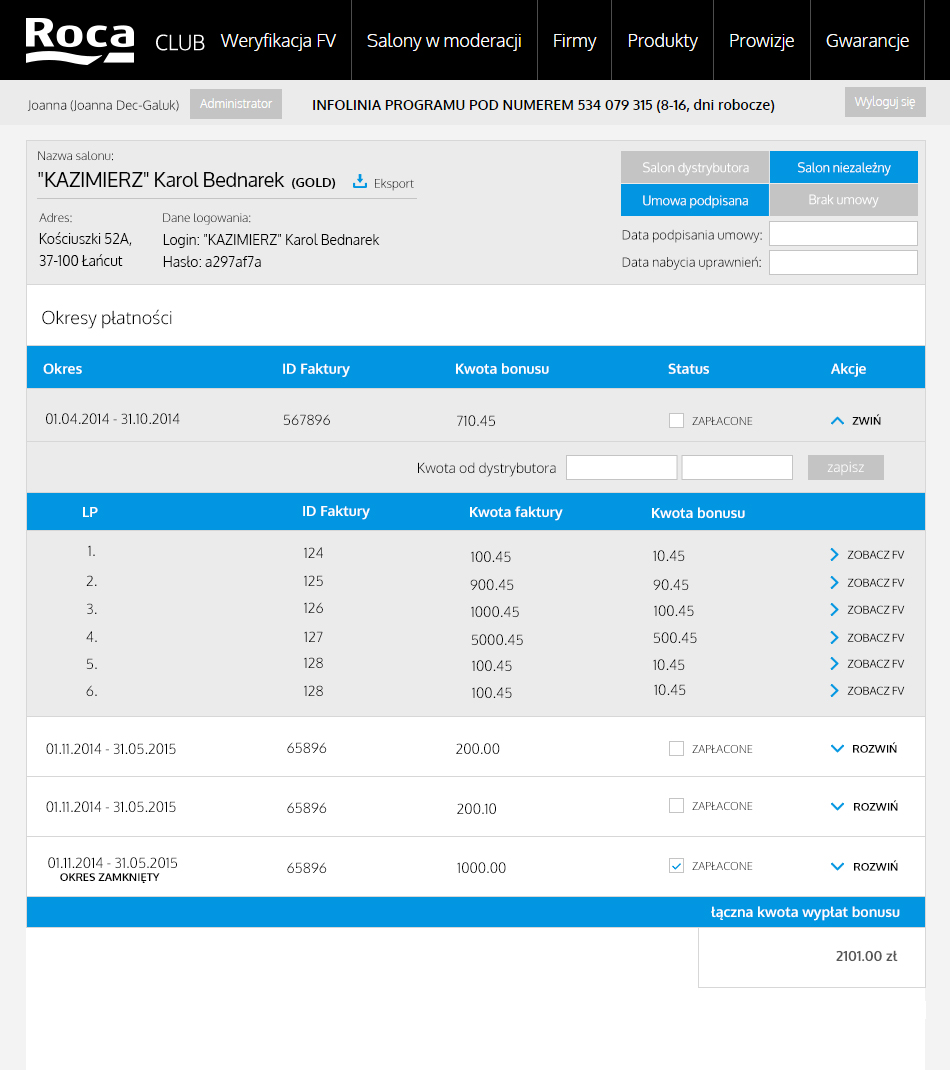Viewport: 950px width, 1070px height.
Task: Click Akcje column header
Action: coord(848,368)
